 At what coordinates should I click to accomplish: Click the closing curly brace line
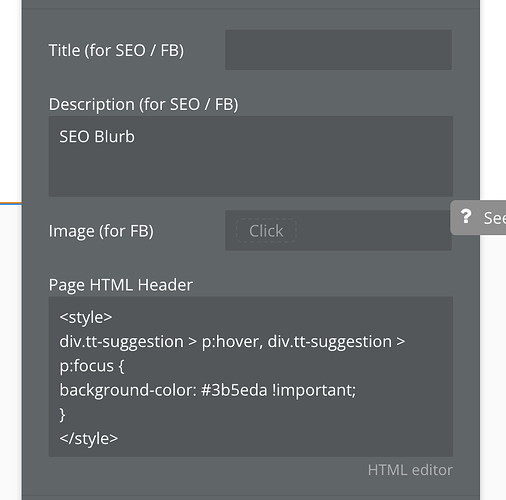pyautogui.click(x=62, y=415)
